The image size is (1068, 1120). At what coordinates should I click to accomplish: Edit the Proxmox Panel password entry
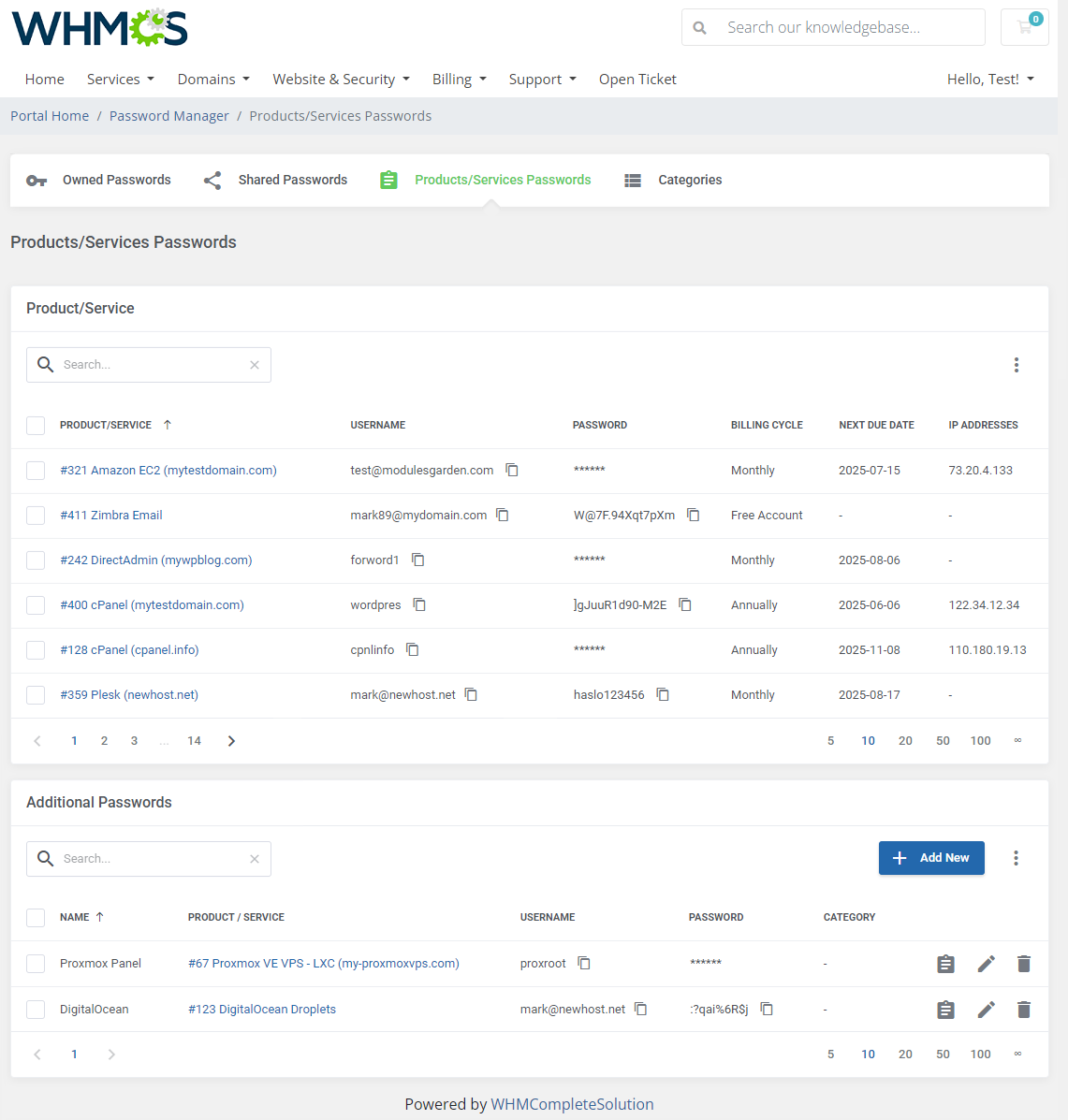coord(986,964)
